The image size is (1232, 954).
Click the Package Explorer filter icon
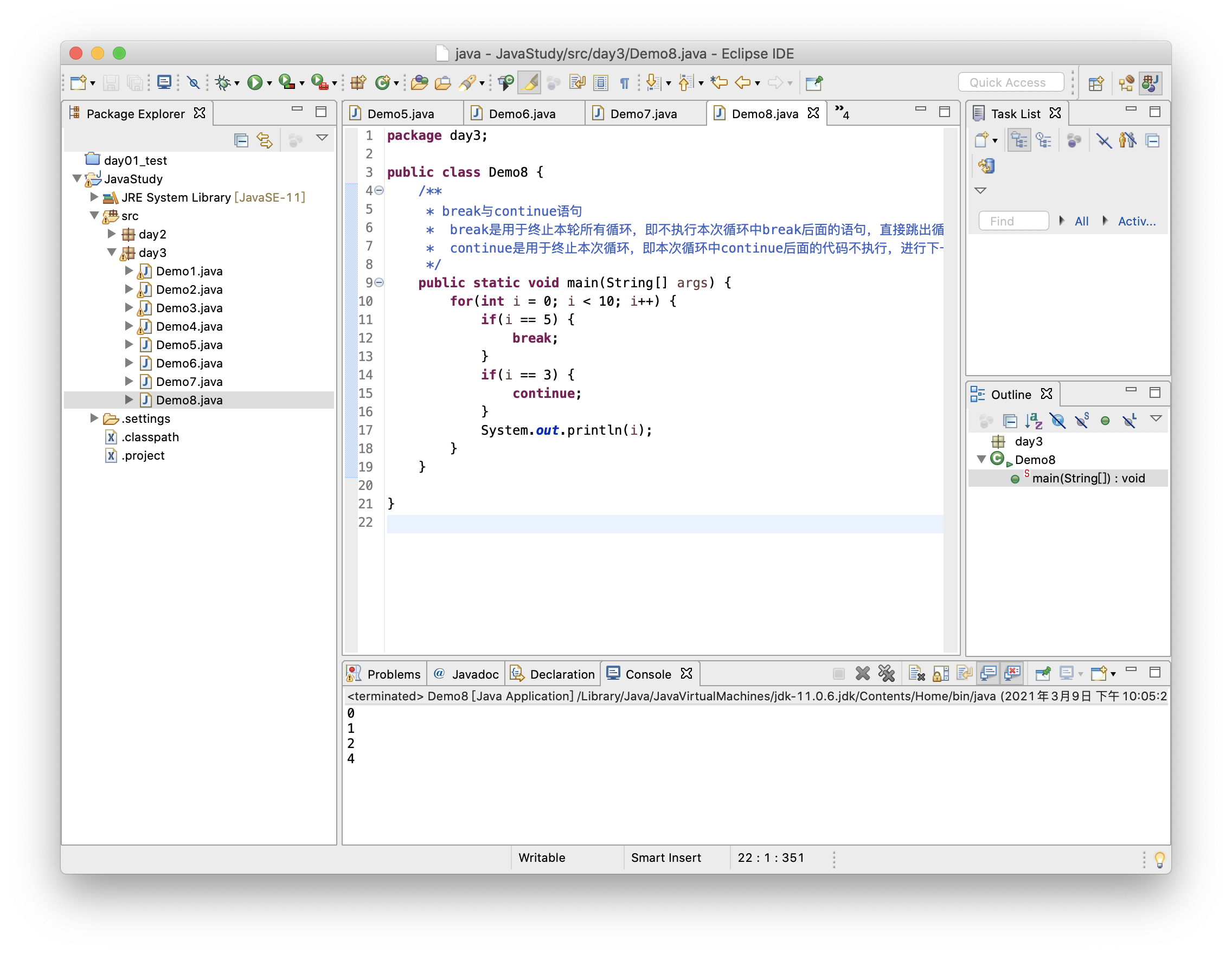click(x=296, y=141)
